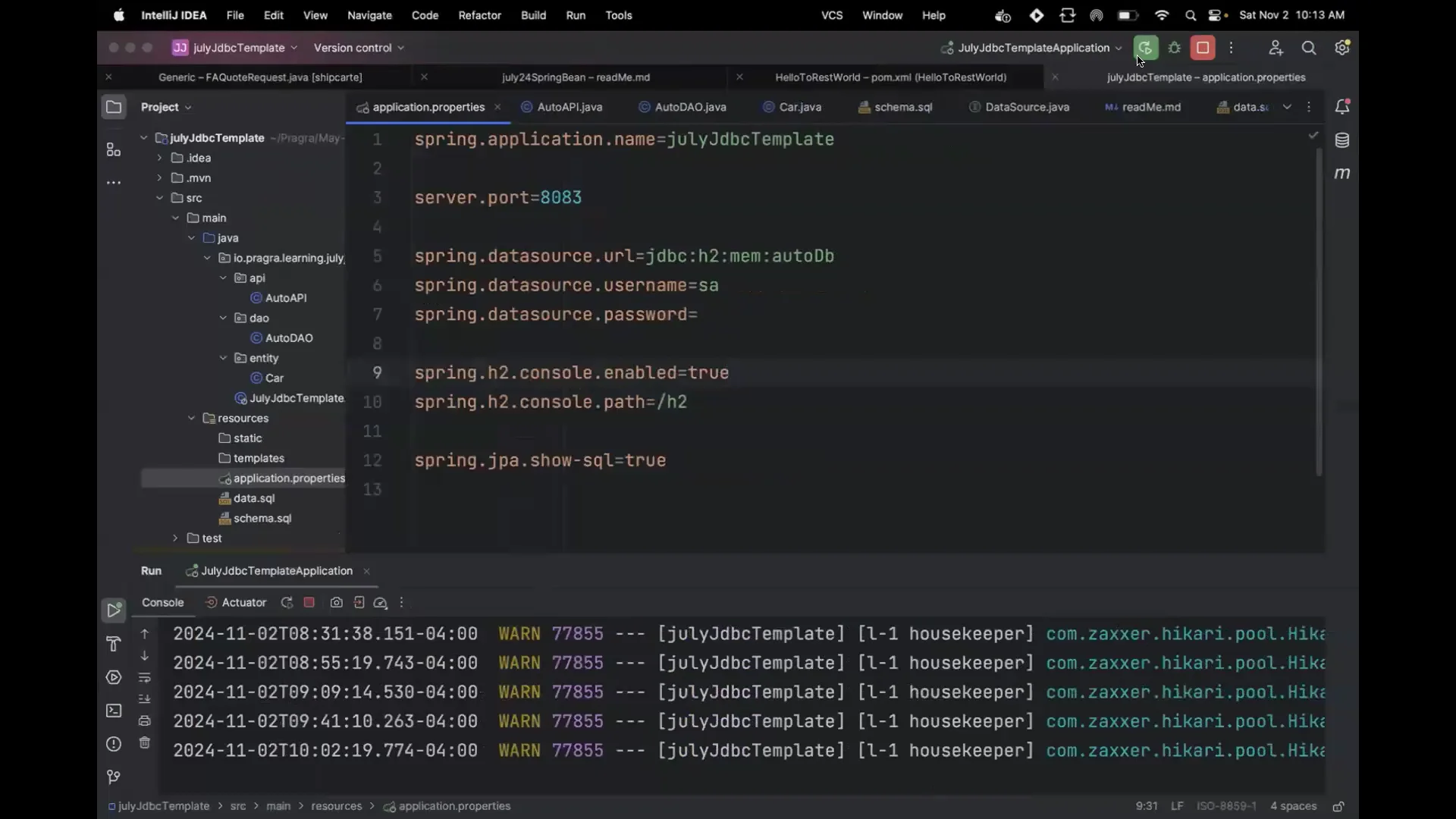Open run configuration dropdown JulyJdbcTemplateApplication
The height and width of the screenshot is (819, 1456).
point(1031,48)
